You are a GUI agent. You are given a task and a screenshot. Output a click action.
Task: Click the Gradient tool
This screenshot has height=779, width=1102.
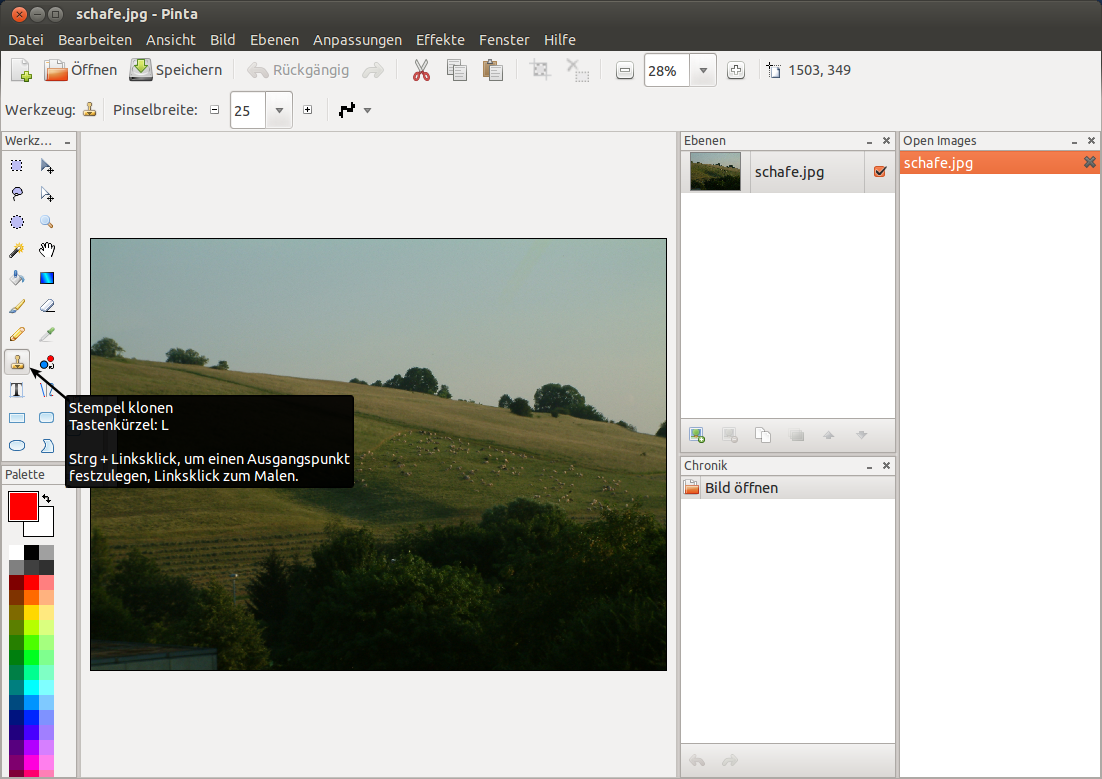(x=47, y=278)
